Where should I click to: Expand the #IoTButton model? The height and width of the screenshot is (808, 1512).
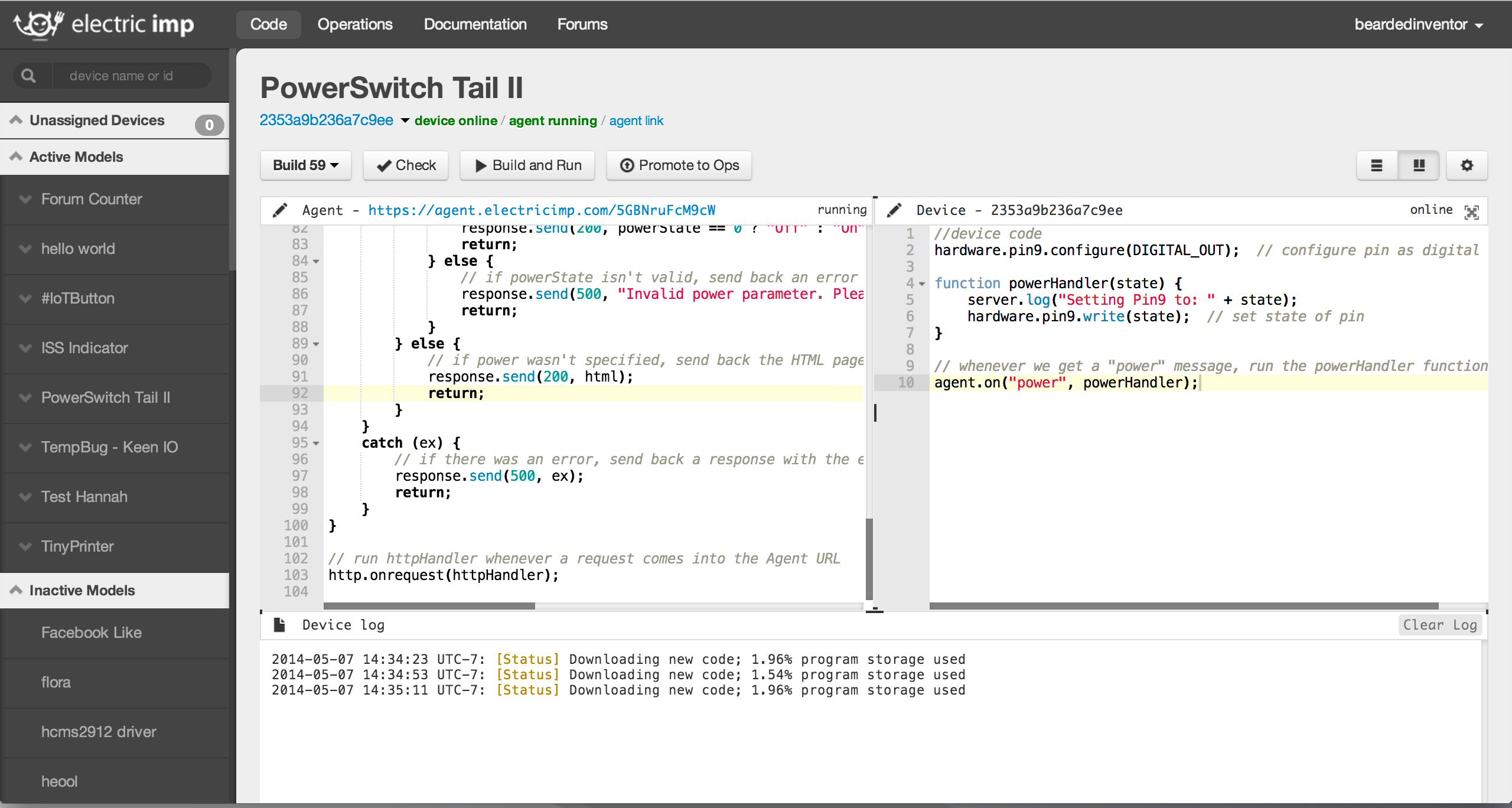coord(25,298)
